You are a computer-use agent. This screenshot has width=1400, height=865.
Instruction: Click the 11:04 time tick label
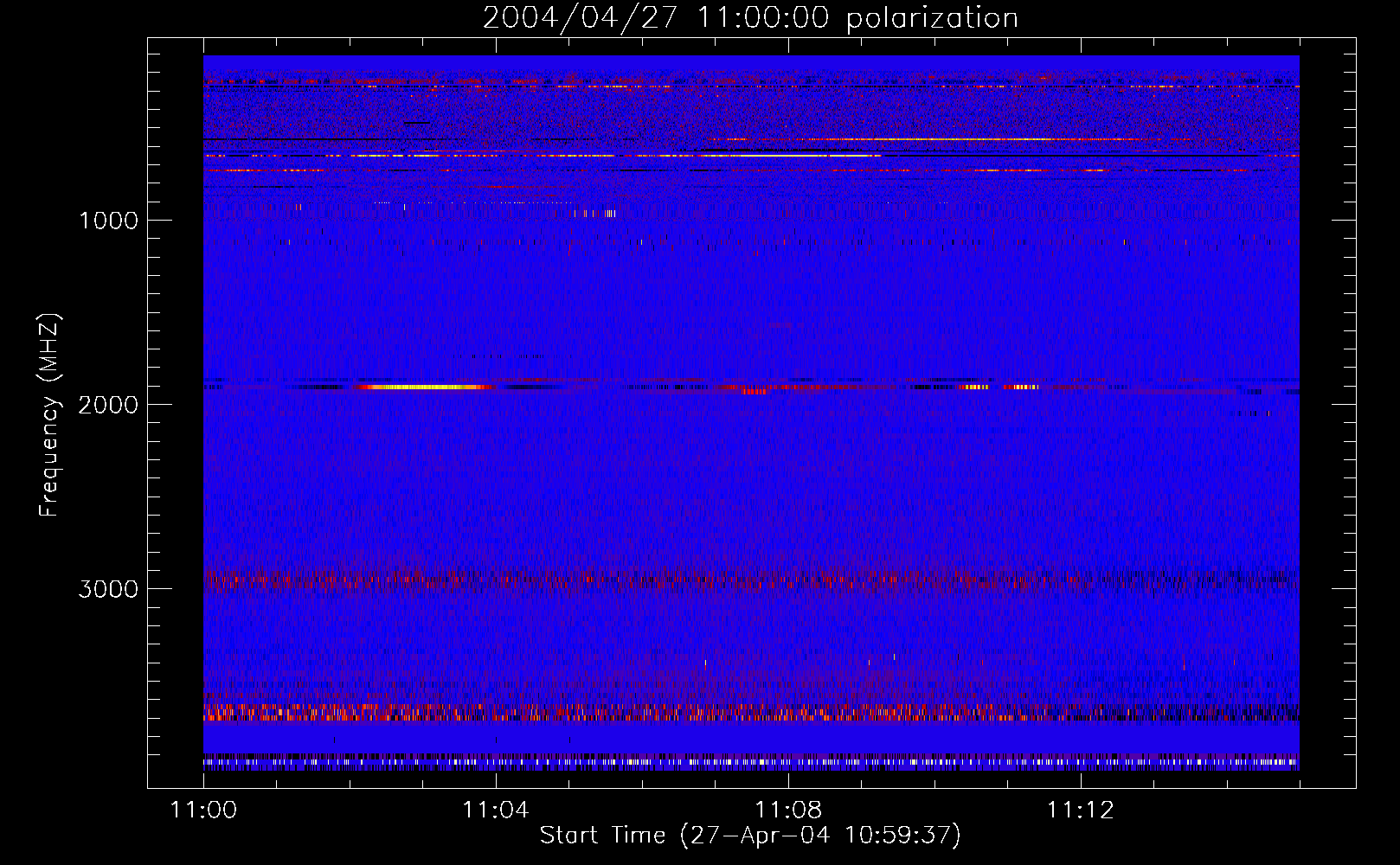(x=496, y=810)
